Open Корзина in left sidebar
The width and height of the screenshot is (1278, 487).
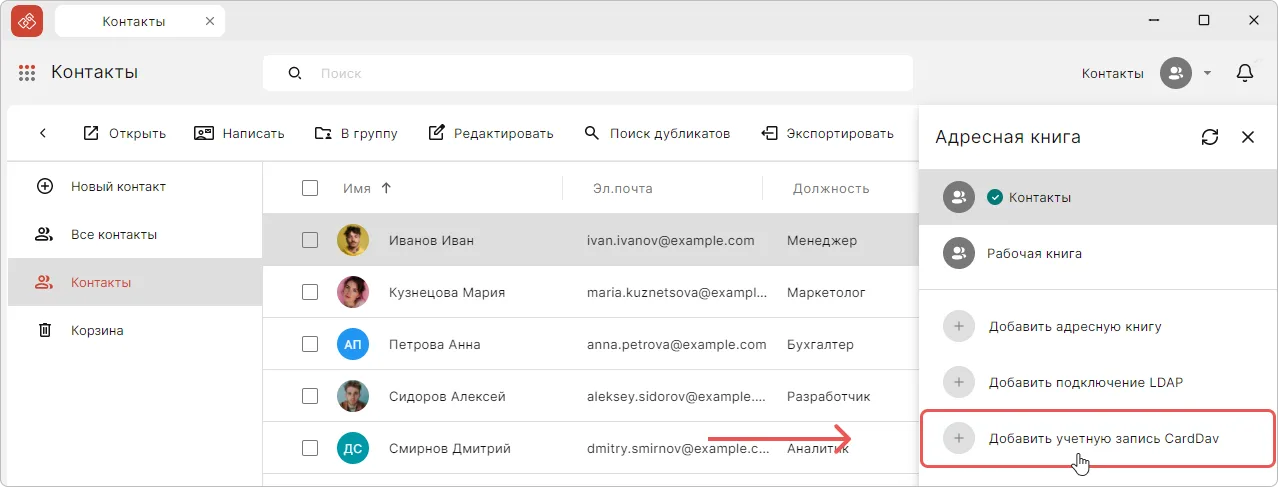[96, 330]
